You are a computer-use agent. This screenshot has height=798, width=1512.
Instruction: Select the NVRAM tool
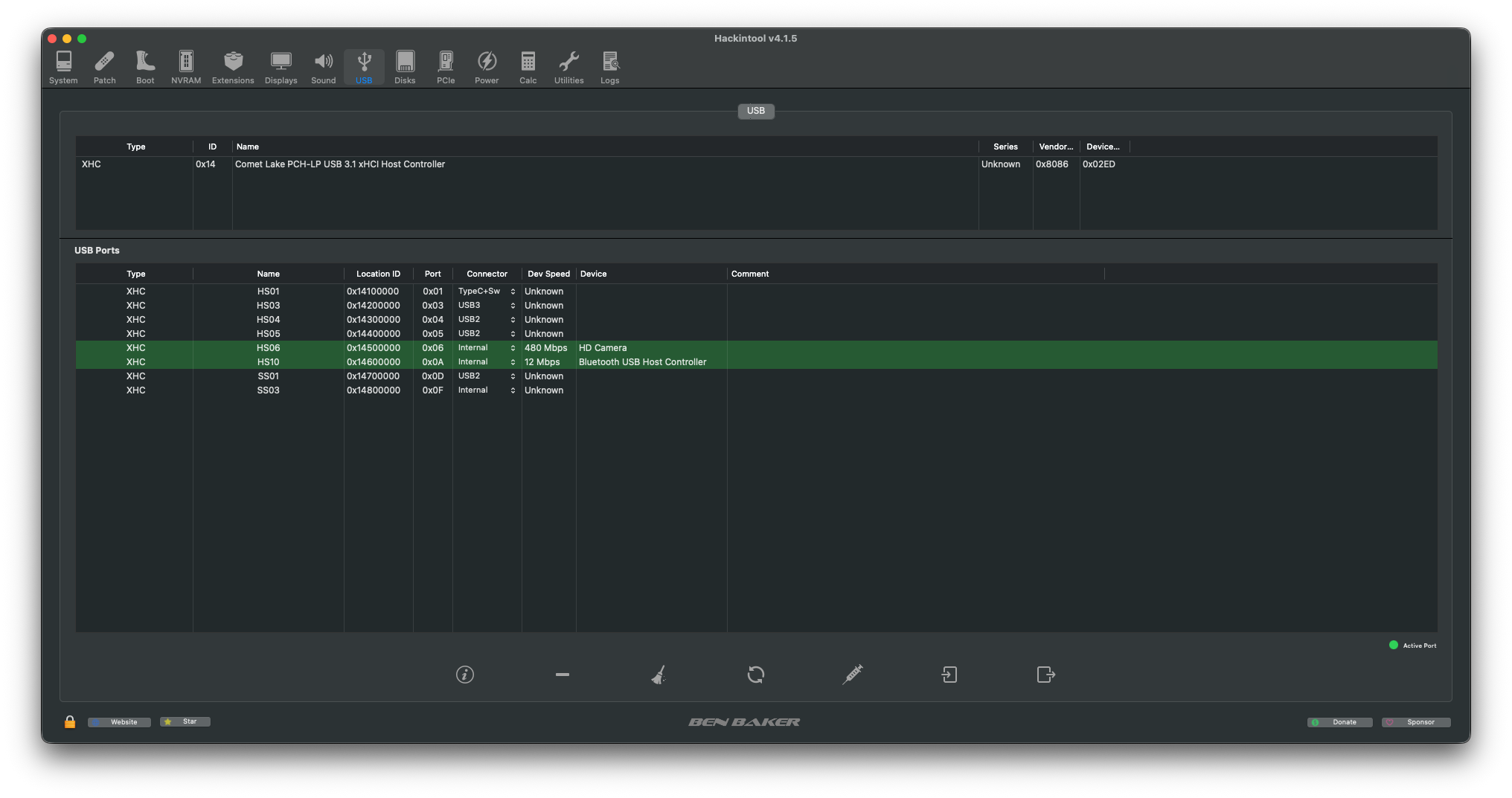(x=185, y=67)
